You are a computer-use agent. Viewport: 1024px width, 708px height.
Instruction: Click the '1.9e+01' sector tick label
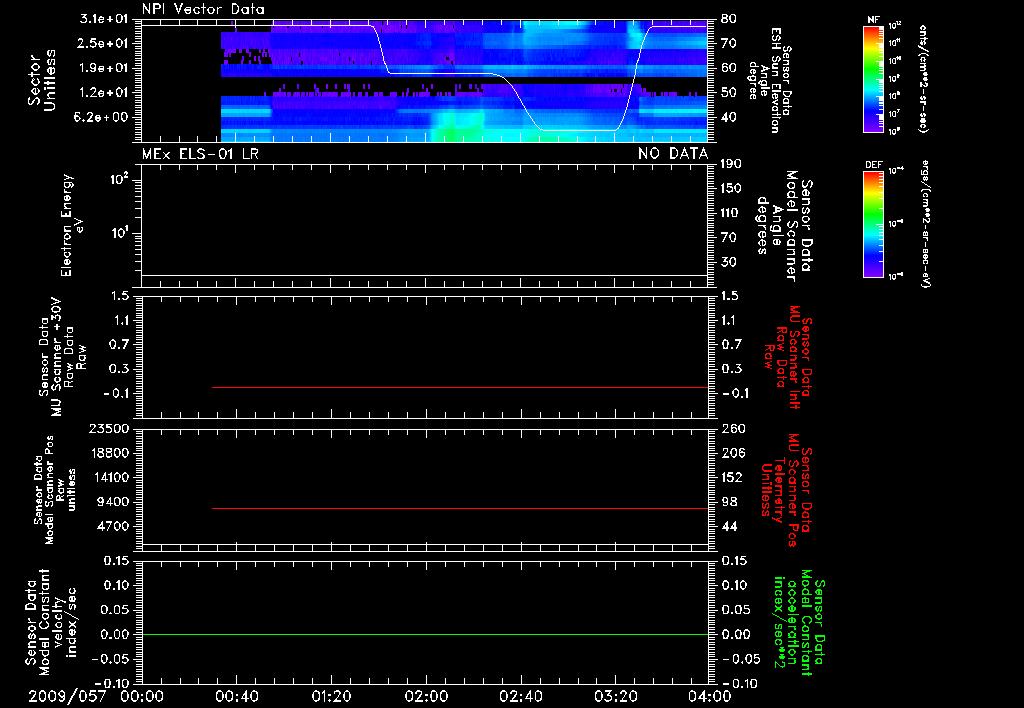104,68
